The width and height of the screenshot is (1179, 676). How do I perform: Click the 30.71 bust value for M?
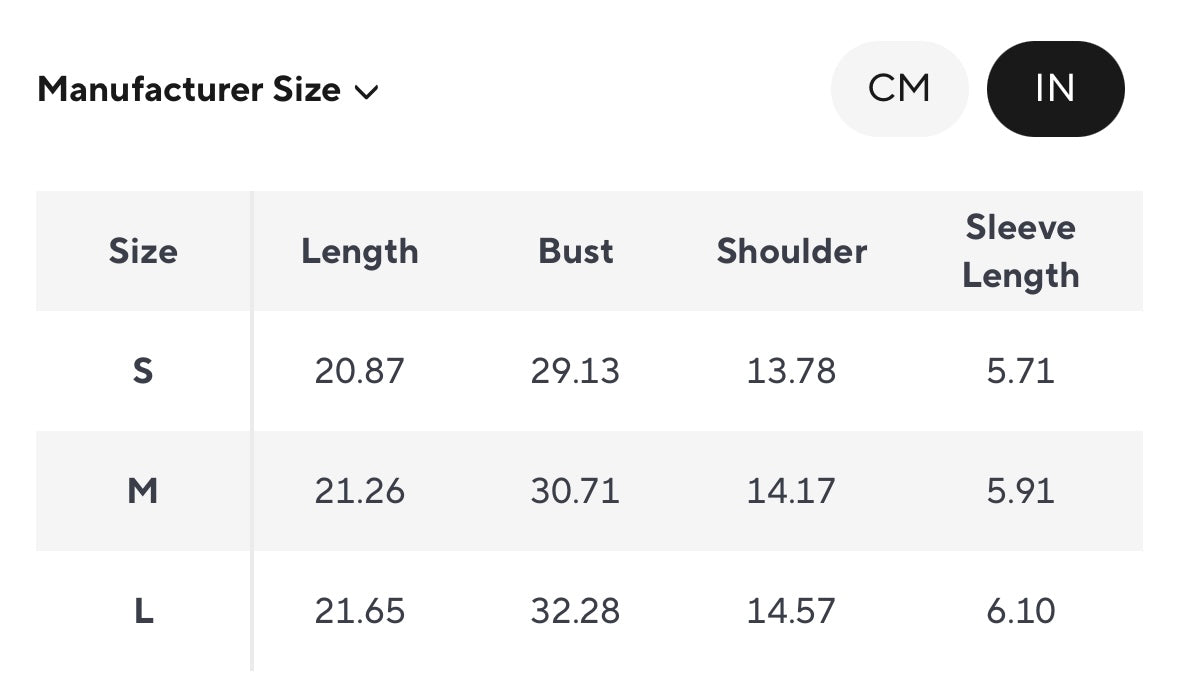[x=575, y=491]
